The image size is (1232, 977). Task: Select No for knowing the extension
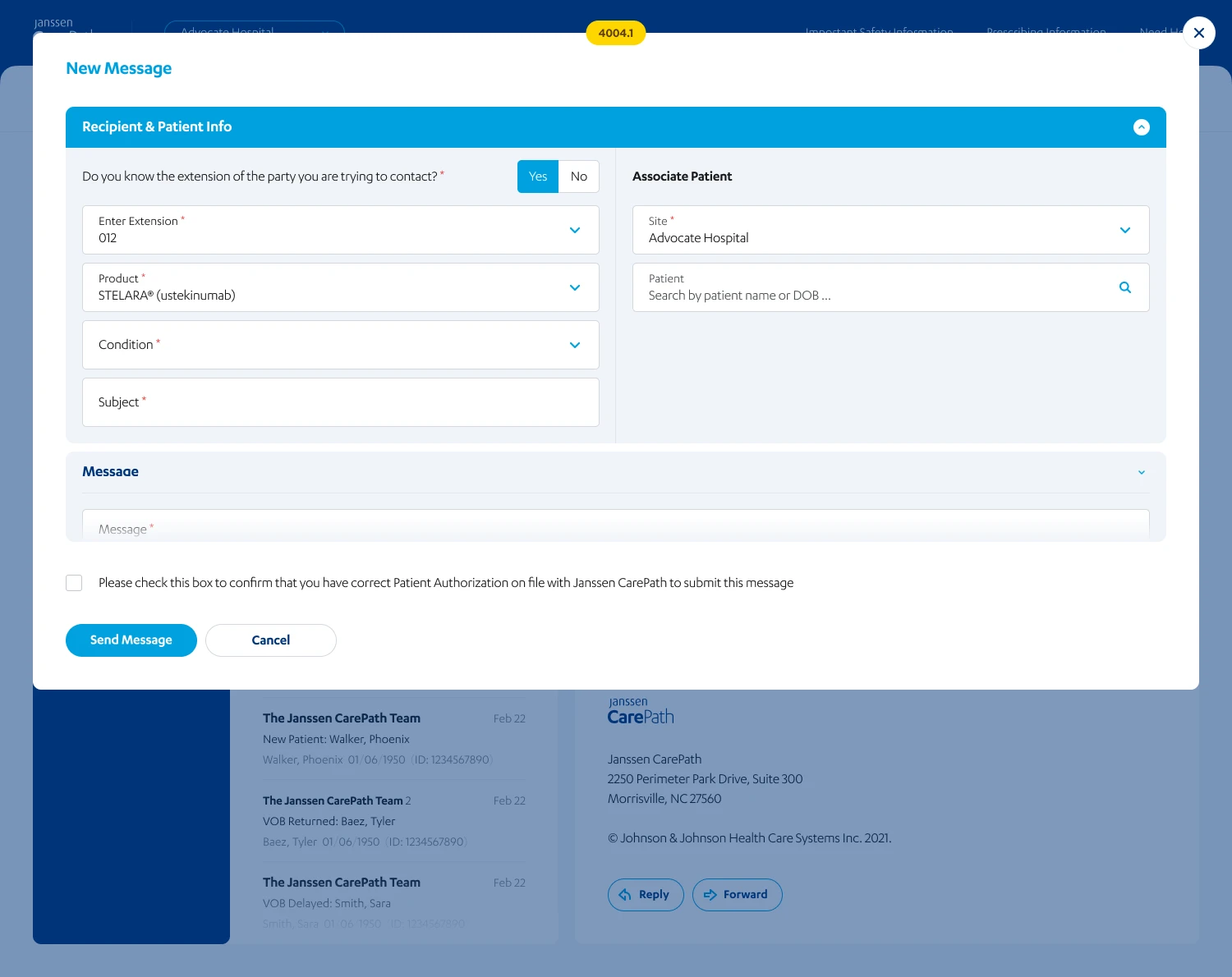579,177
